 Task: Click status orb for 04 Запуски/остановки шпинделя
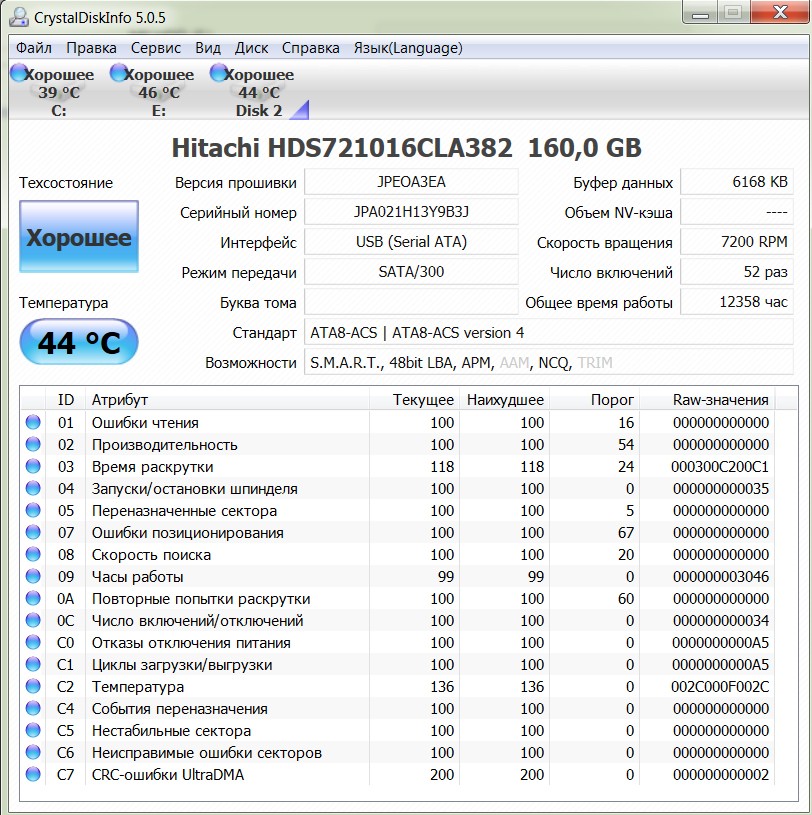(x=33, y=488)
